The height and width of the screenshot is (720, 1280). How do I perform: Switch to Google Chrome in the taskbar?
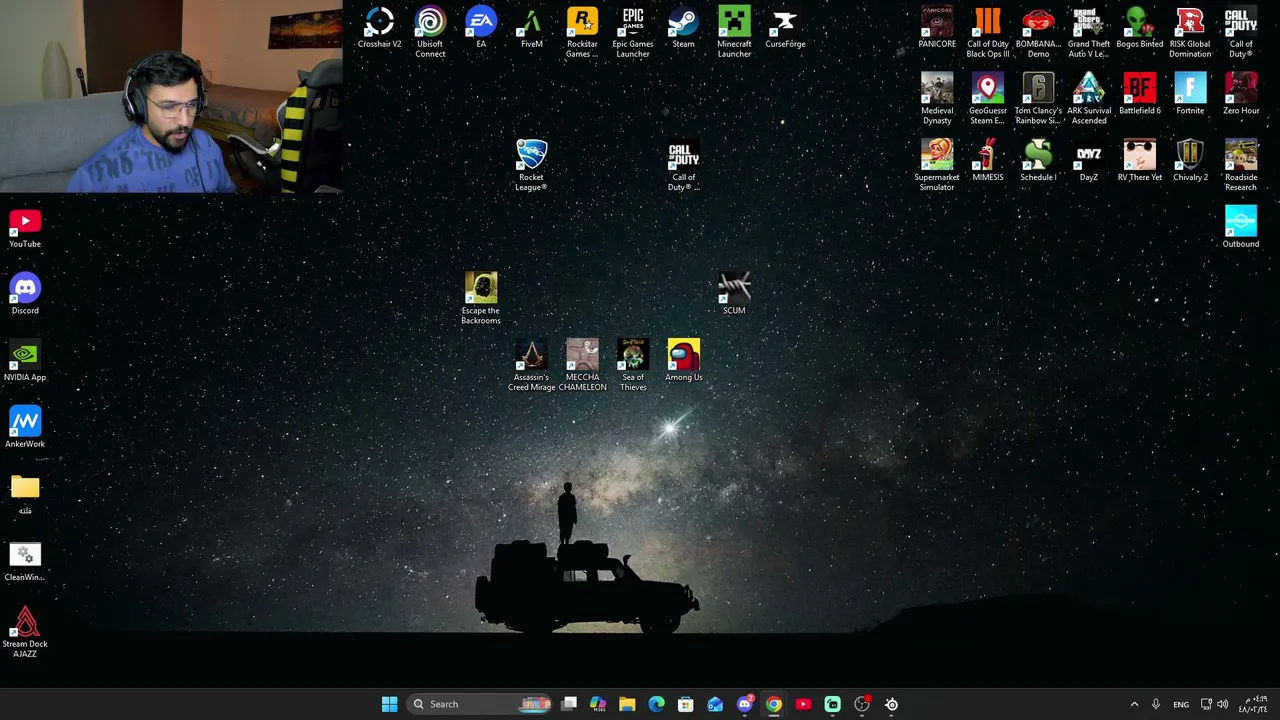[x=774, y=704]
